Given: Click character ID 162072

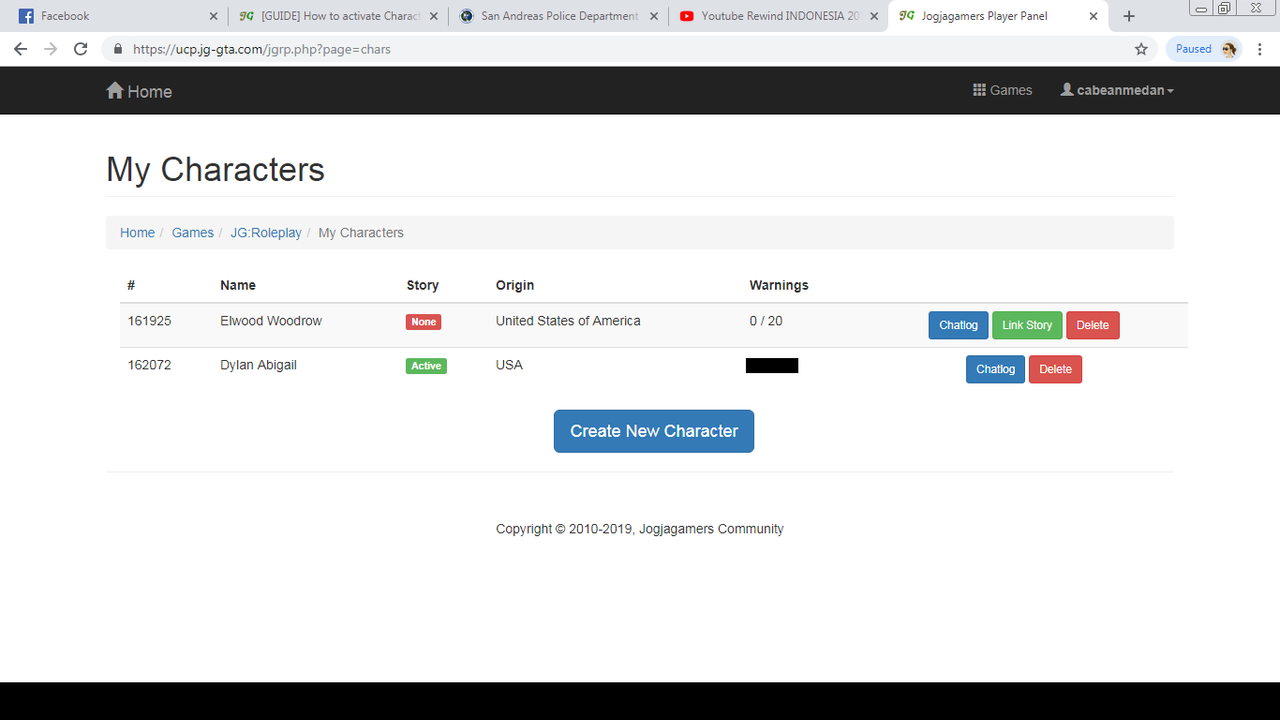Looking at the screenshot, I should pyautogui.click(x=149, y=365).
